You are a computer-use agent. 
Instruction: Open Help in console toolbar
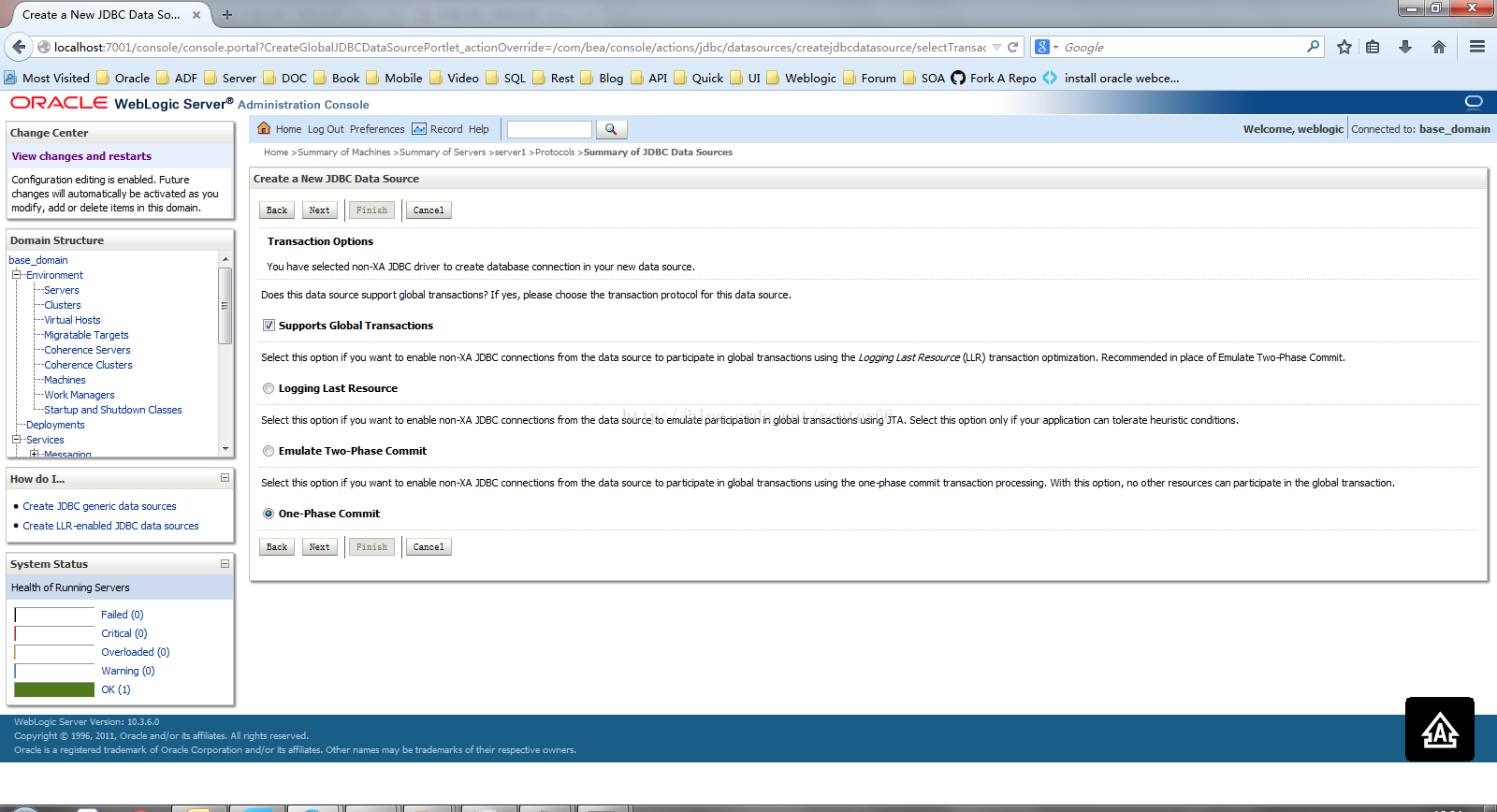click(x=479, y=129)
